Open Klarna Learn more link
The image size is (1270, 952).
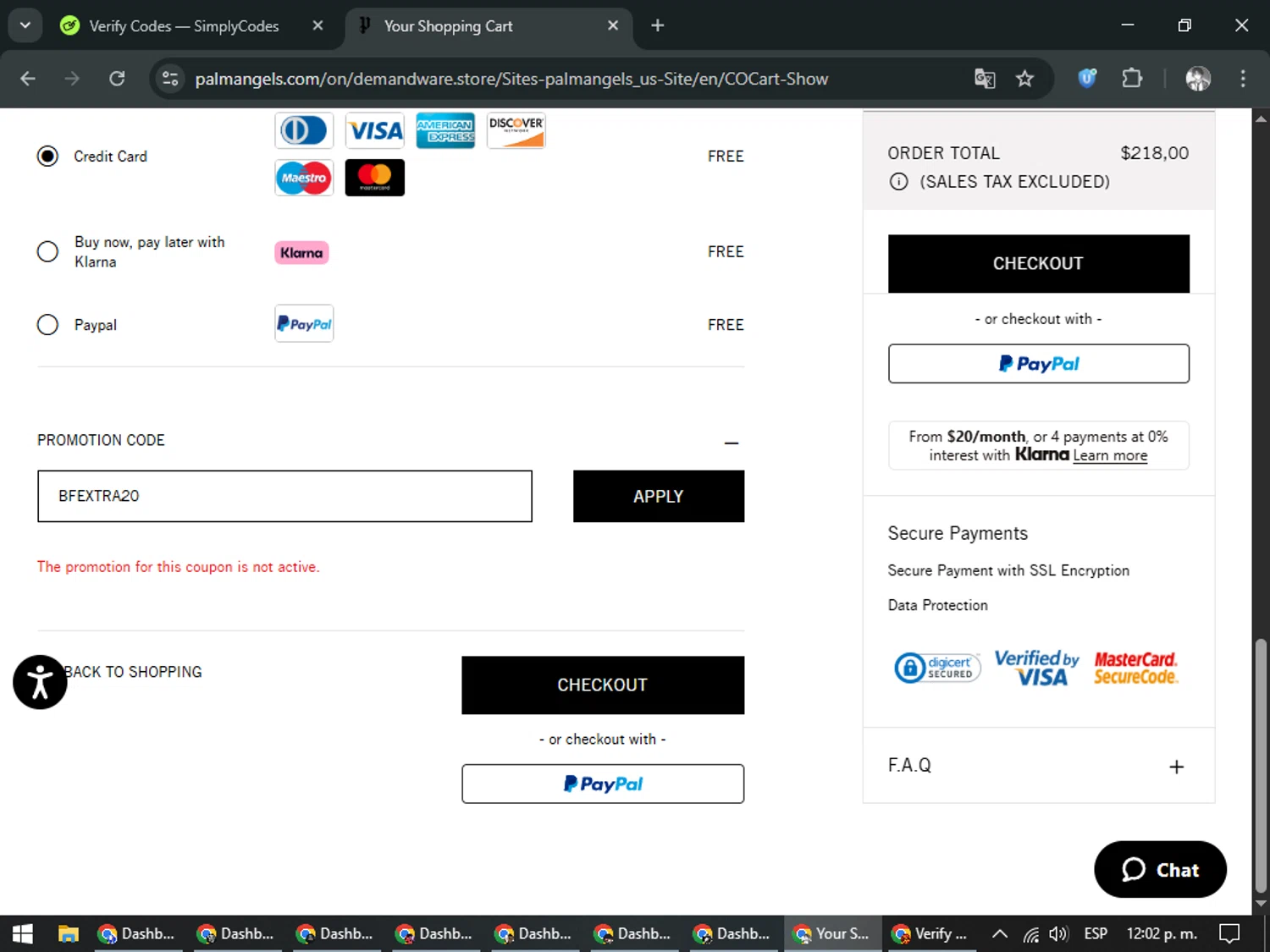pyautogui.click(x=1110, y=455)
